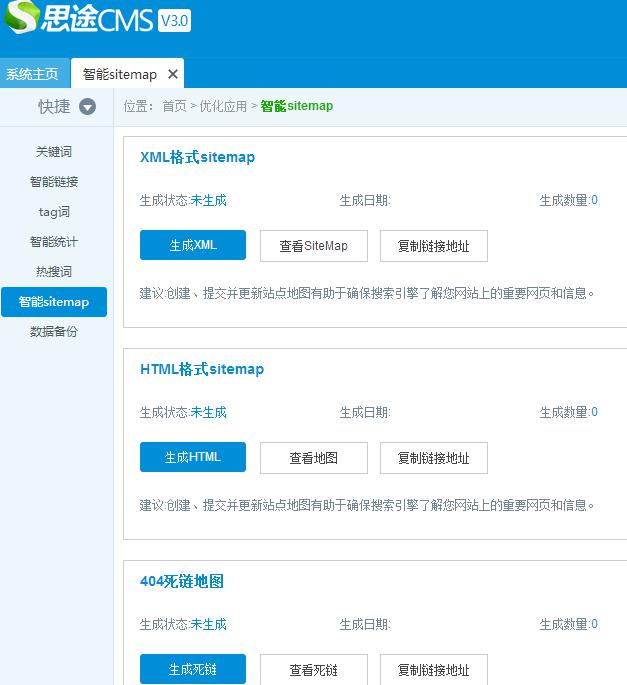Select 热搜词 sidebar item
The width and height of the screenshot is (627, 685).
54,272
